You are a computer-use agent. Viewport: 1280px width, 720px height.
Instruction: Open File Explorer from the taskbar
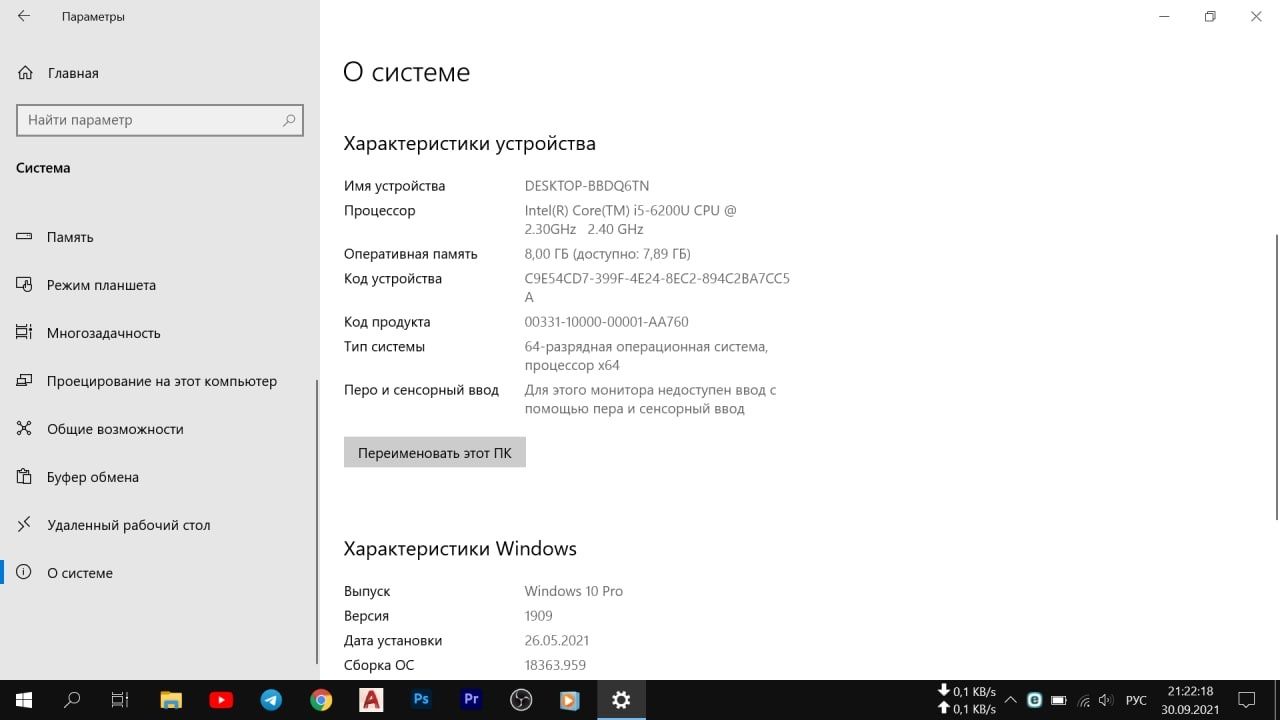pos(171,700)
